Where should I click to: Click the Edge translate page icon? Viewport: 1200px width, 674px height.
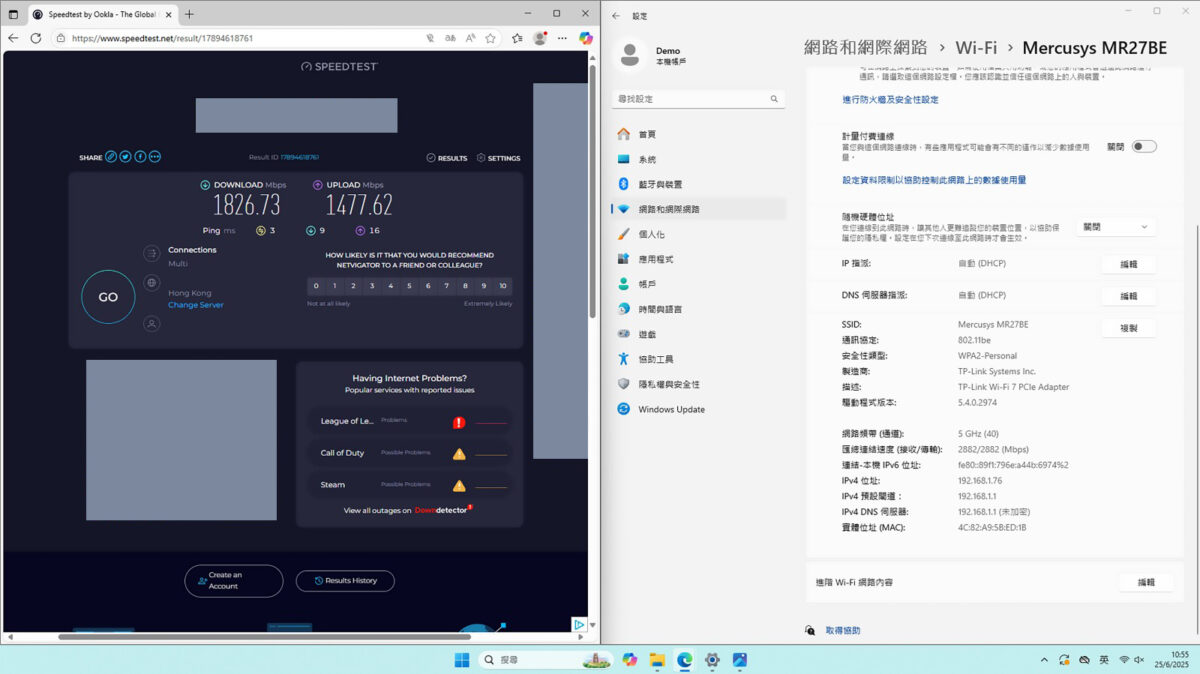pyautogui.click(x=450, y=38)
